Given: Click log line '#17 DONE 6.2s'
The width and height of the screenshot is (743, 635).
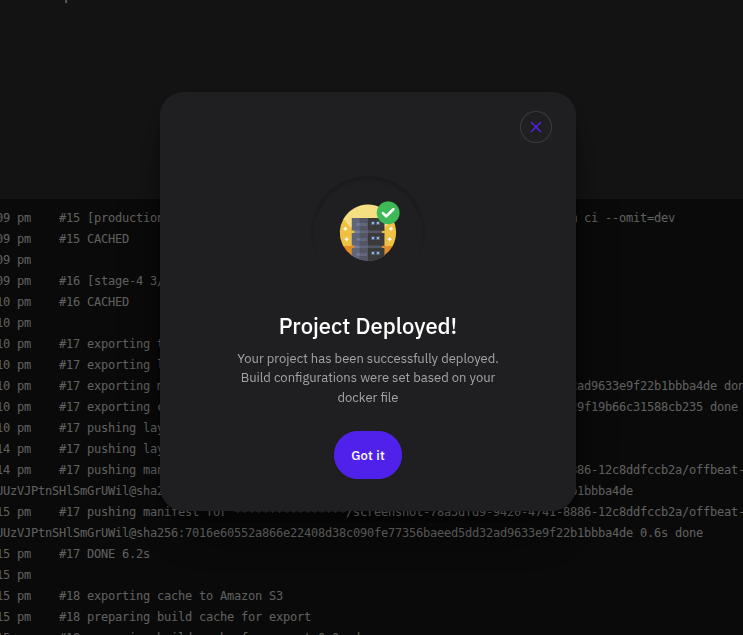Looking at the screenshot, I should tap(104, 554).
